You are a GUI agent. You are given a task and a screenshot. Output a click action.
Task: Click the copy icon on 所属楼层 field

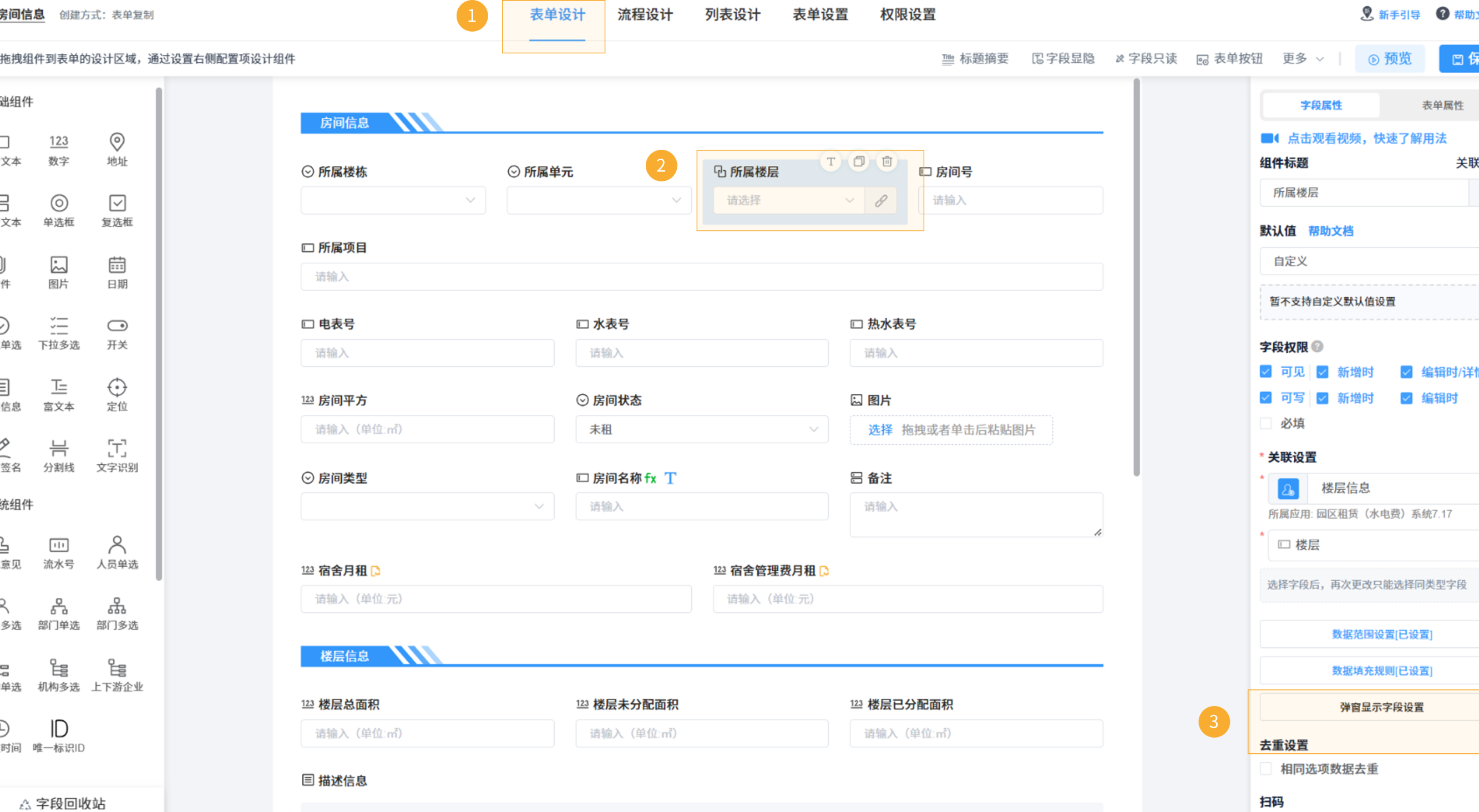859,161
